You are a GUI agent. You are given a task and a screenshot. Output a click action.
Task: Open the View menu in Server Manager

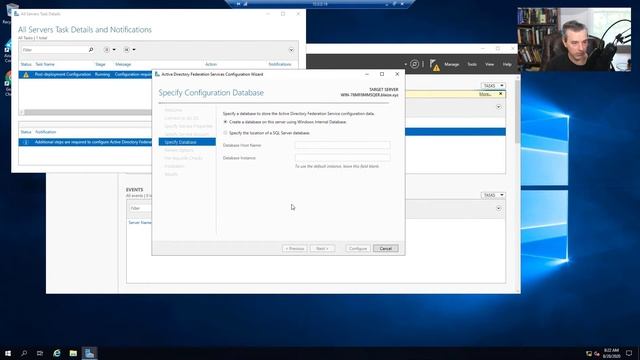[x=489, y=64]
